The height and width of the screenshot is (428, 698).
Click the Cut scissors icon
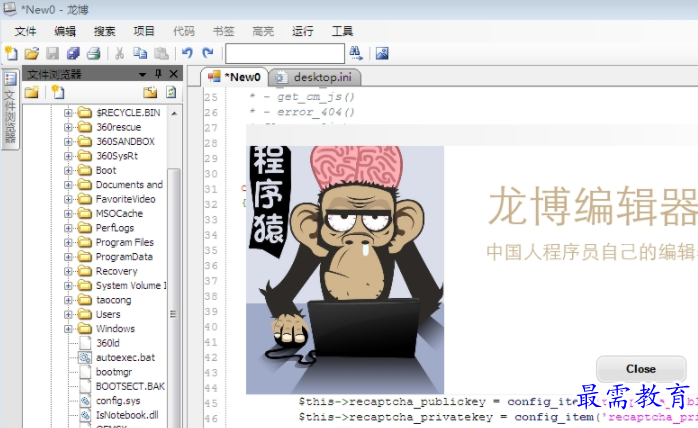119,53
